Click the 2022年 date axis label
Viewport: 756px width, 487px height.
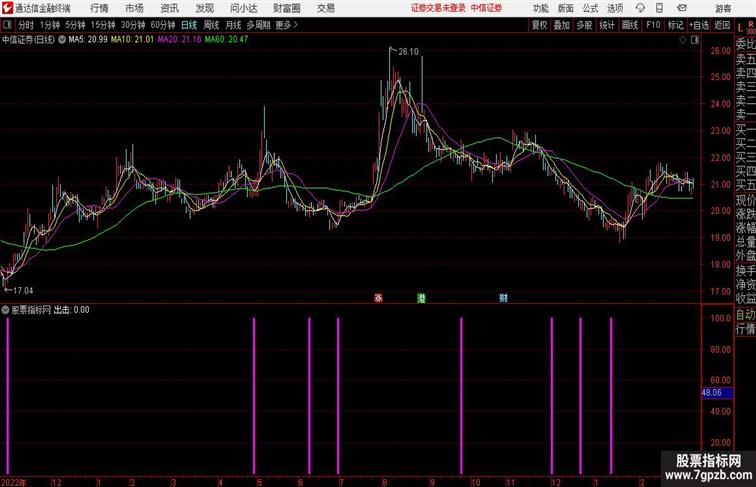coord(14,482)
